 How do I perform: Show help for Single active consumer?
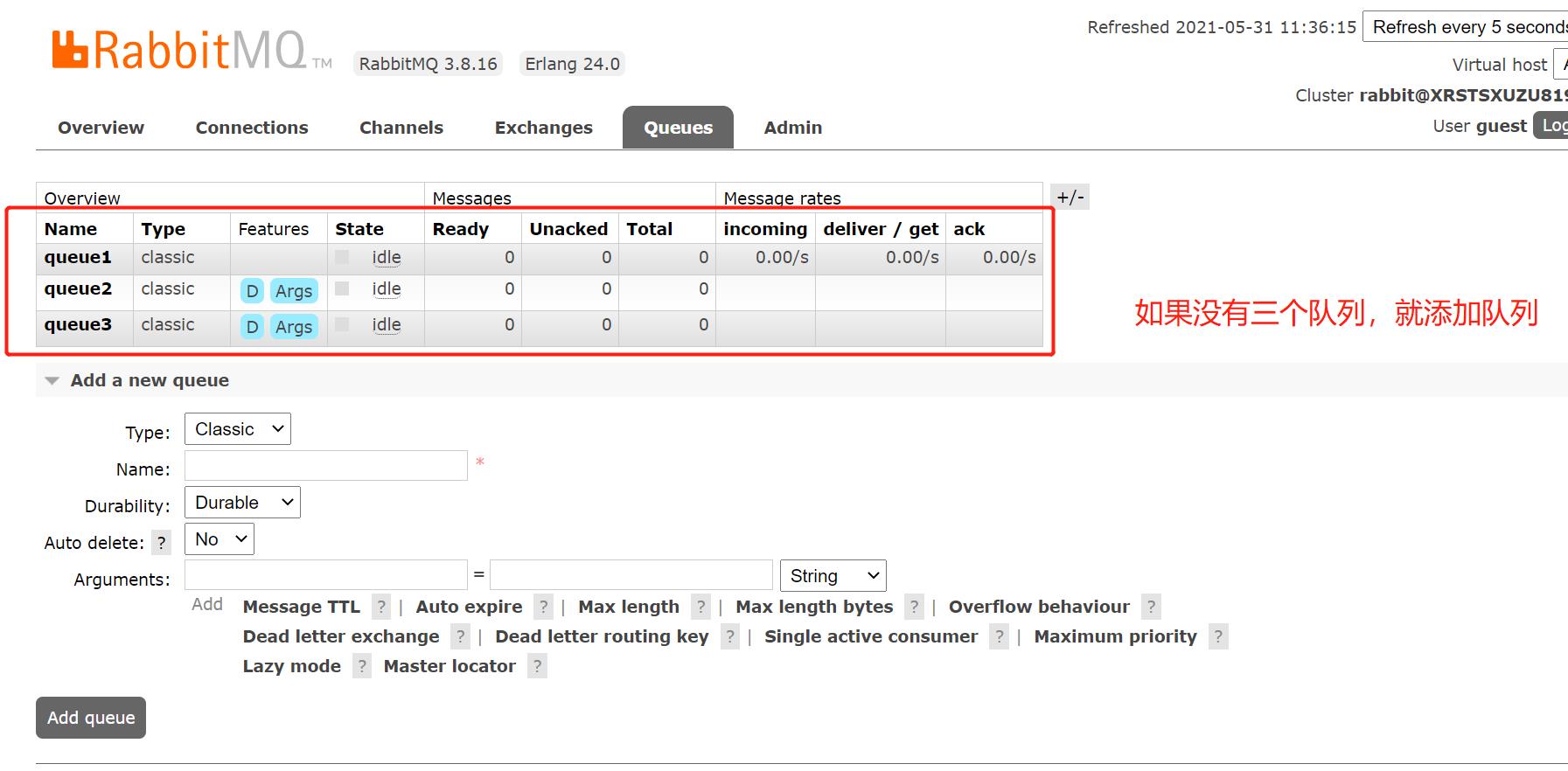[x=999, y=636]
